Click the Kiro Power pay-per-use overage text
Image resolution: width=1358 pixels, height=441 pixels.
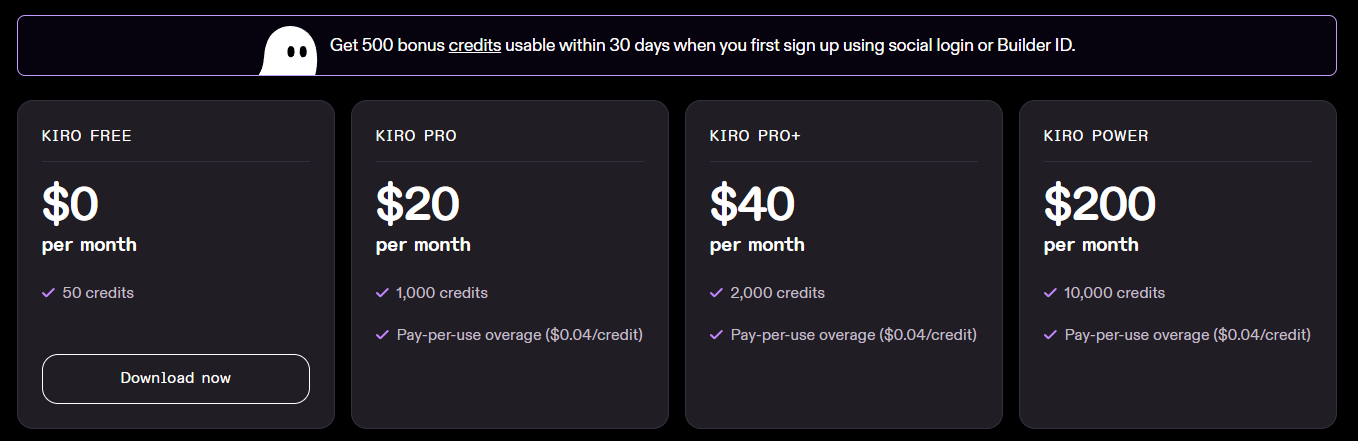[1187, 335]
